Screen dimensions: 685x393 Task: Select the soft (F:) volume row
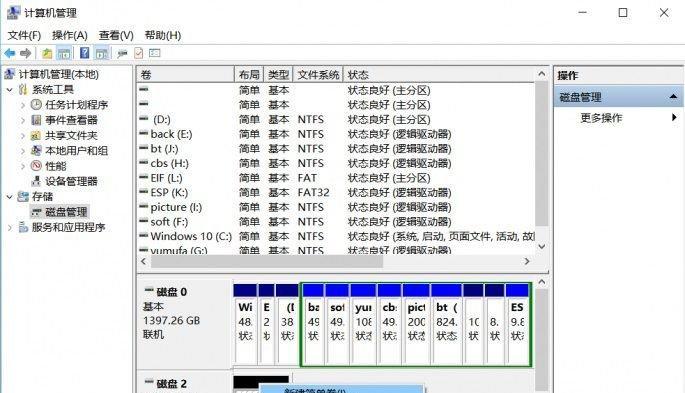click(x=336, y=222)
